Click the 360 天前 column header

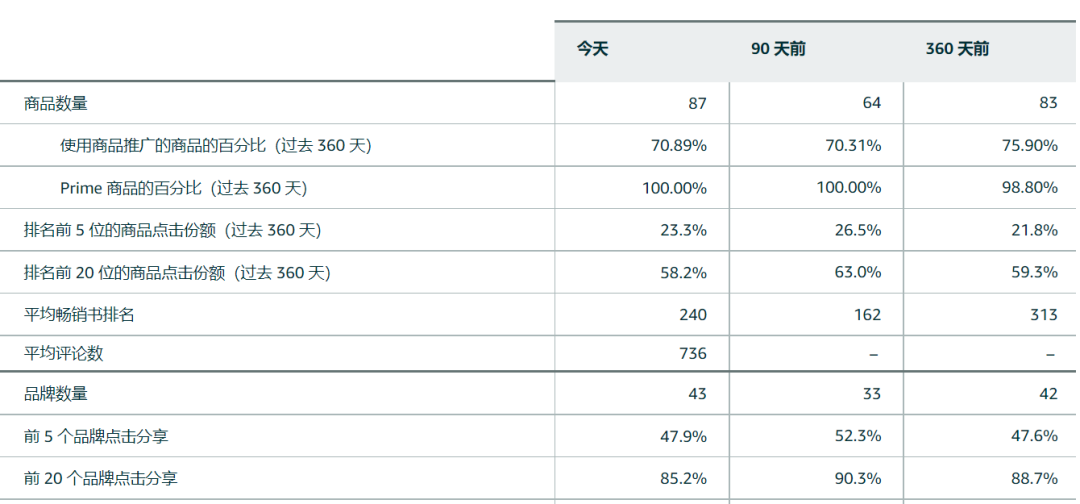tap(957, 49)
